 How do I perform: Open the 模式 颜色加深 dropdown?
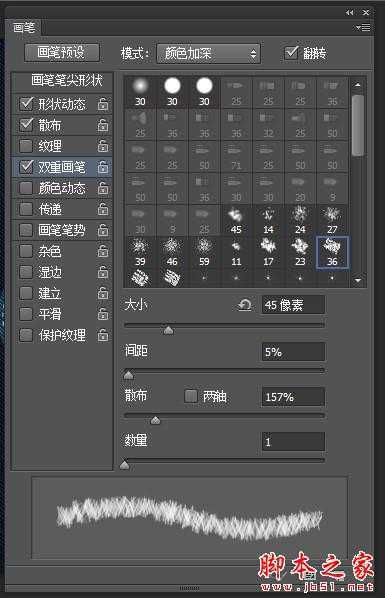coord(208,53)
